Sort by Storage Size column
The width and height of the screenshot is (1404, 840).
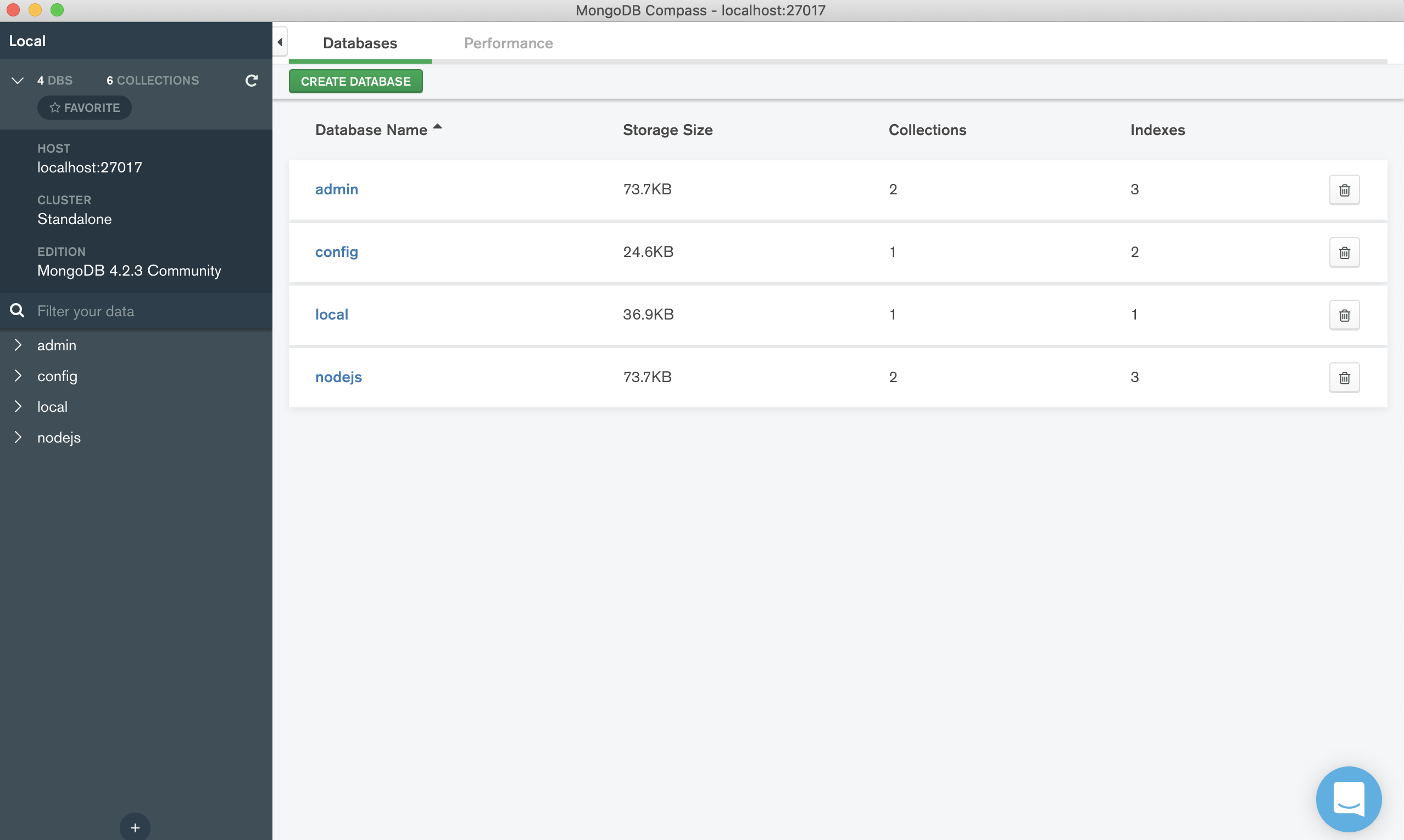click(x=667, y=130)
